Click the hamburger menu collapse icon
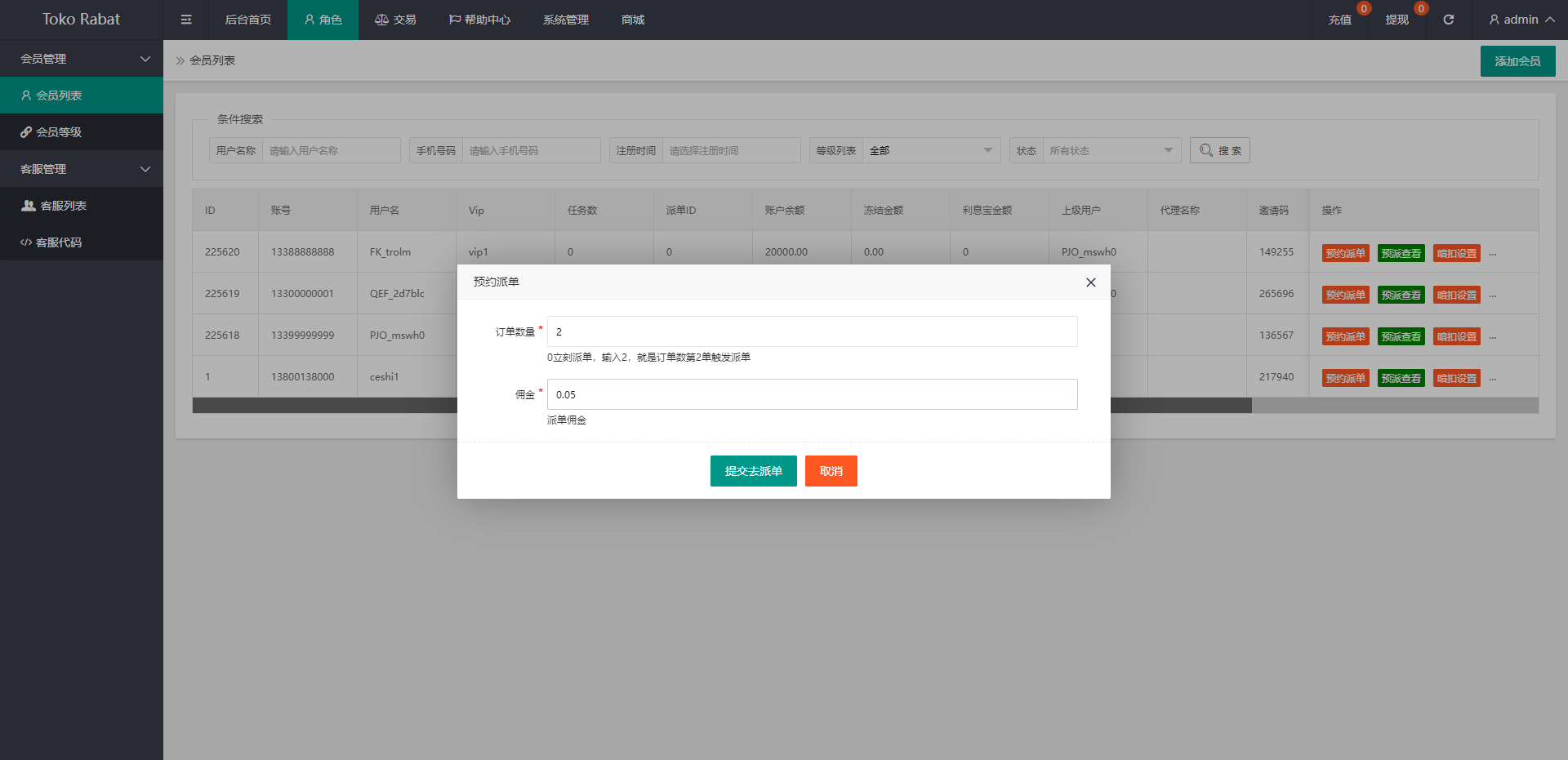Viewport: 1568px width, 760px height. click(186, 20)
